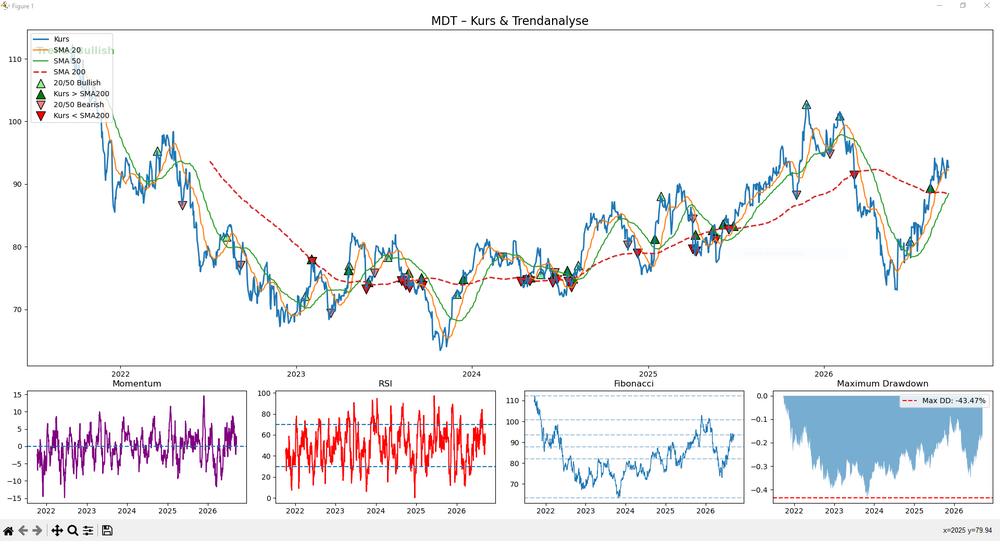
Task: Activate the Pan tool
Action: pos(57,531)
